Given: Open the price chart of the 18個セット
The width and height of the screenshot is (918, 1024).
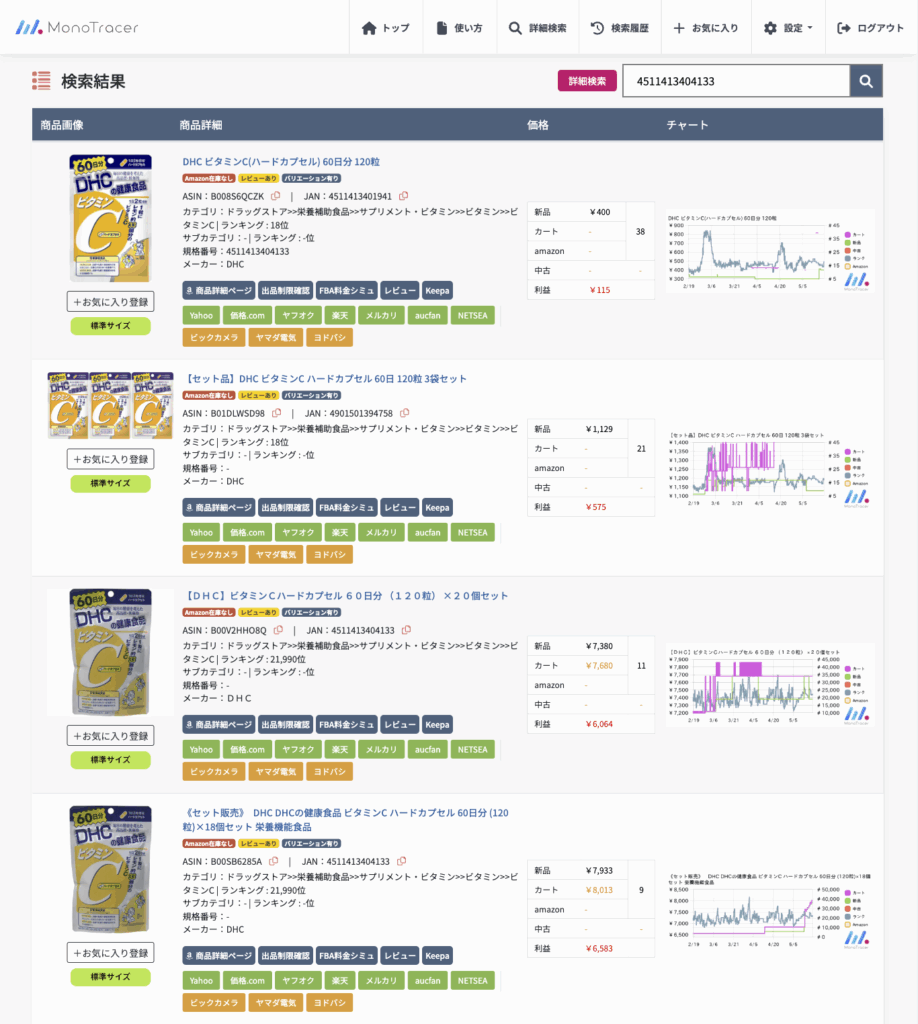Looking at the screenshot, I should [x=770, y=910].
